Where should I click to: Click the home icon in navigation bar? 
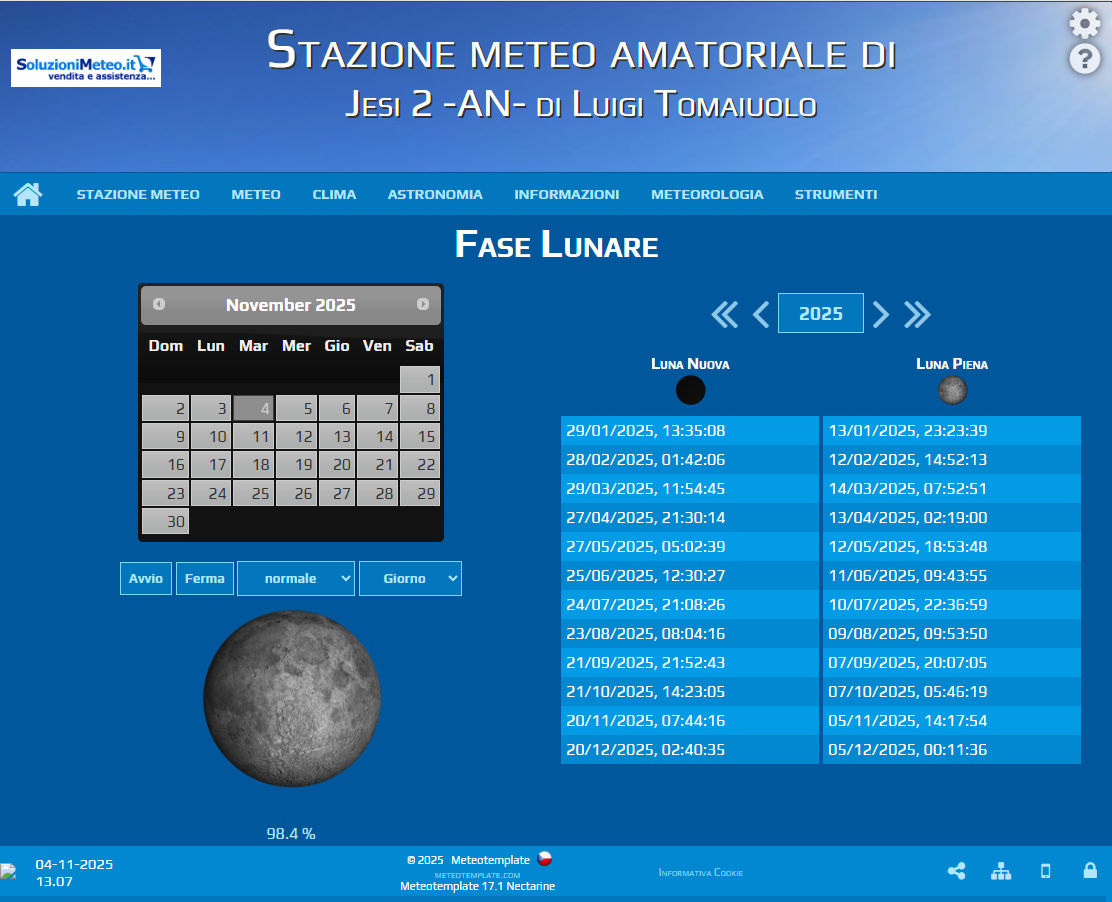pyautogui.click(x=28, y=194)
